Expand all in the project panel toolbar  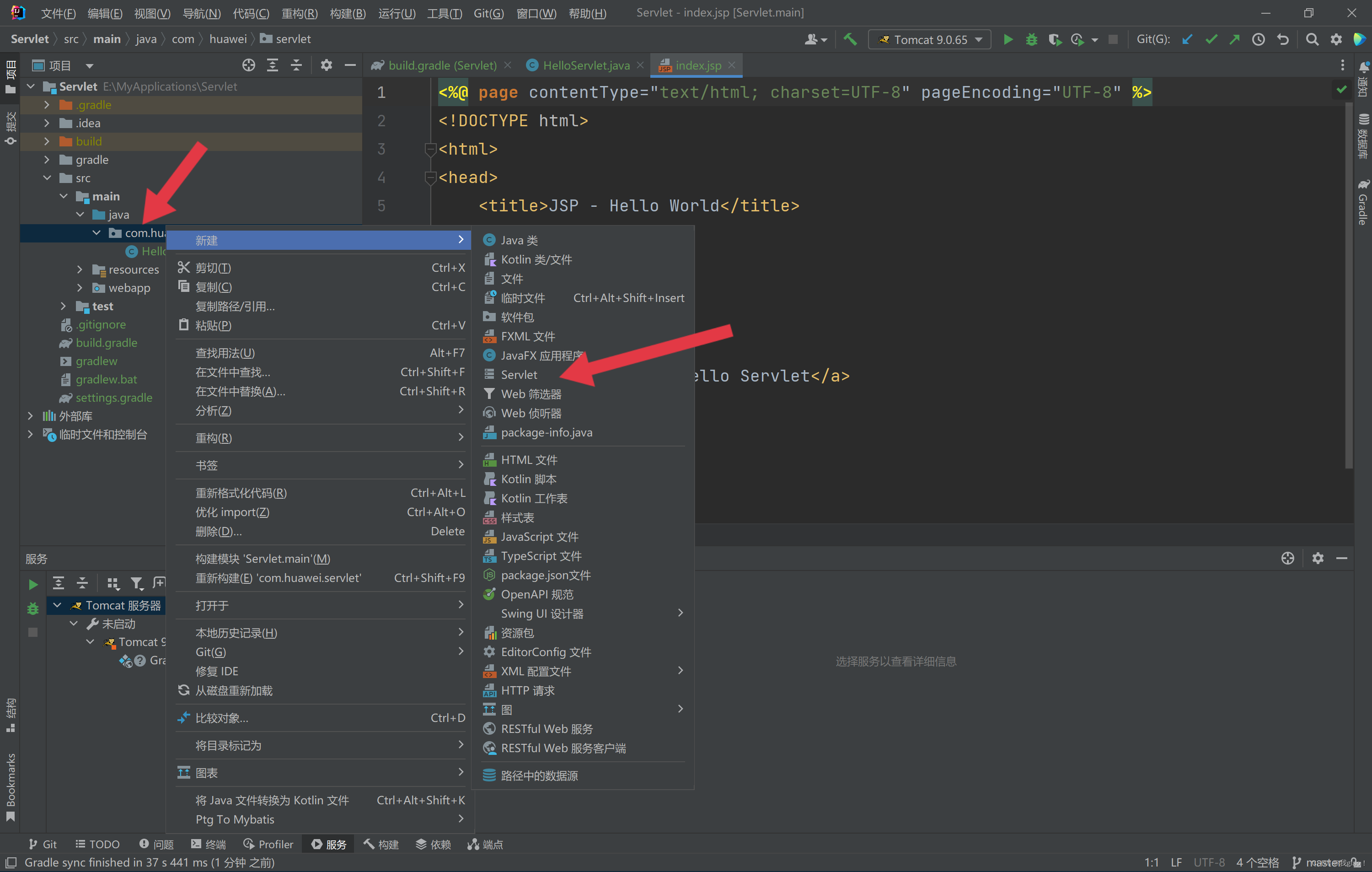tap(273, 65)
